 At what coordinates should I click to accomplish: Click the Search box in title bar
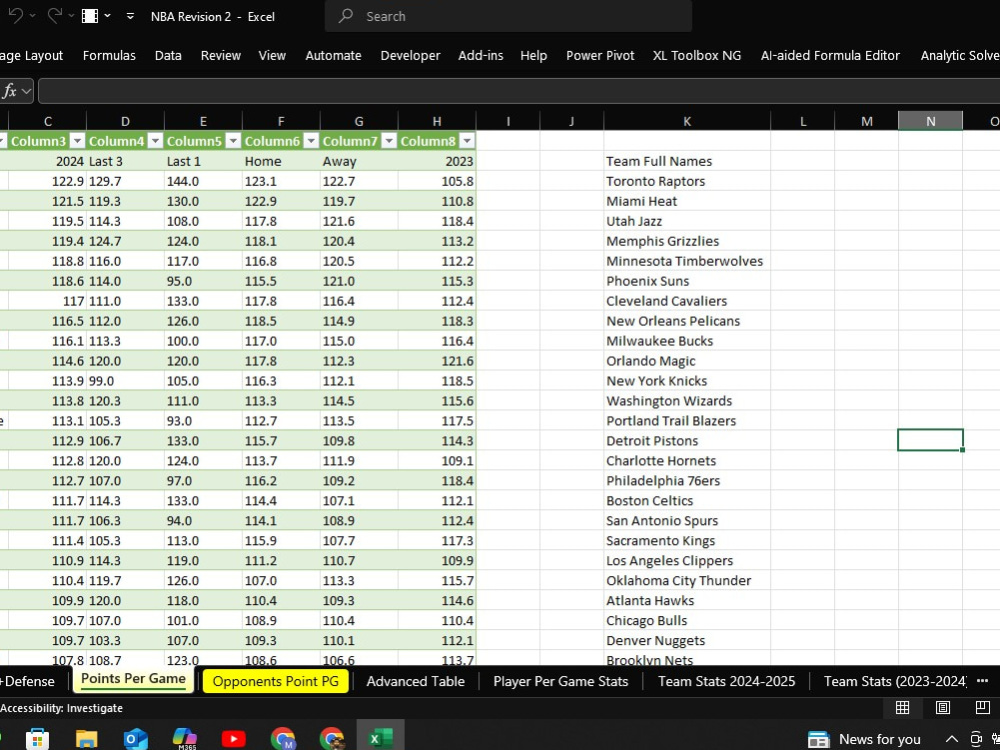(x=508, y=16)
